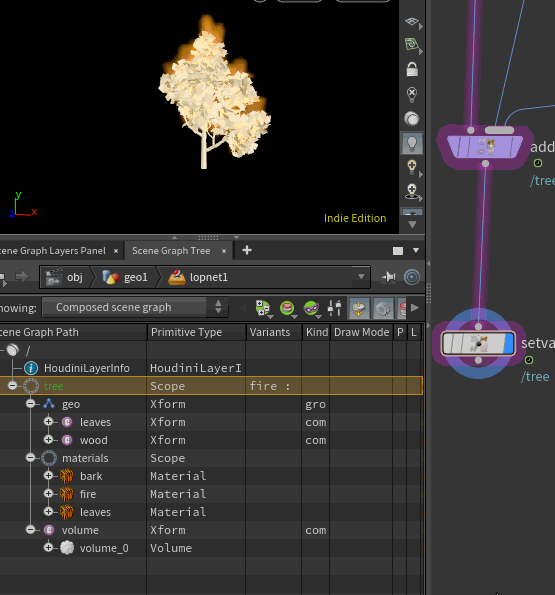Click the headlight bulb icon in viewport toolbar

click(x=412, y=143)
